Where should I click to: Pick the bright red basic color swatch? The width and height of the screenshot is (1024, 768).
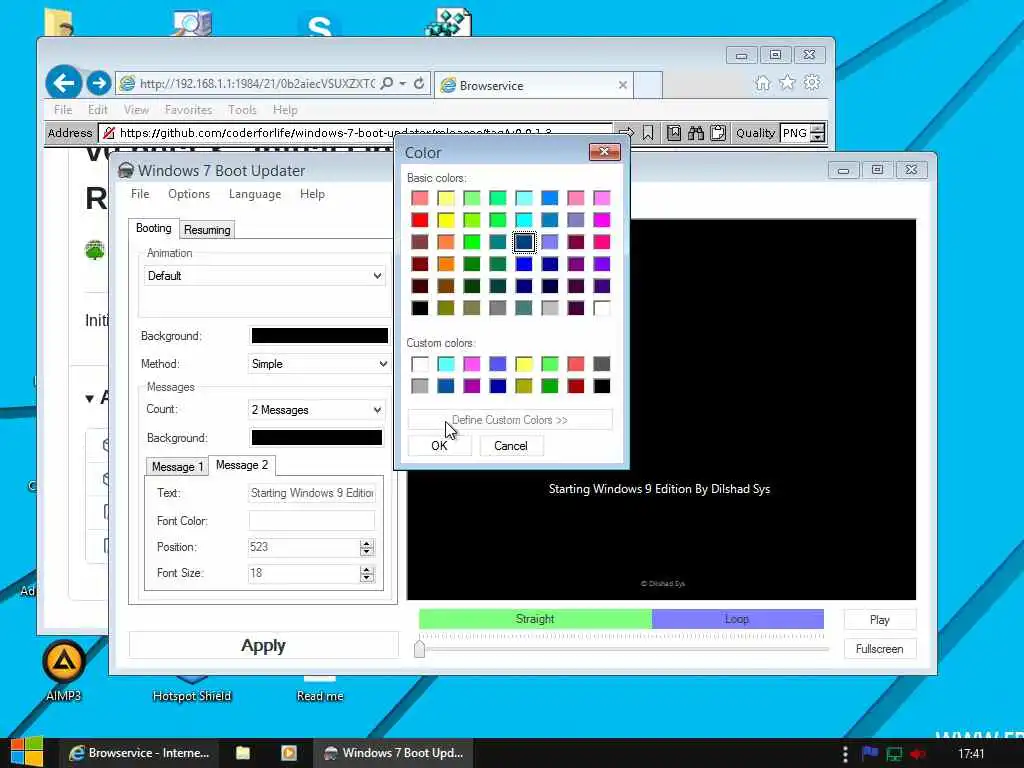(x=420, y=220)
